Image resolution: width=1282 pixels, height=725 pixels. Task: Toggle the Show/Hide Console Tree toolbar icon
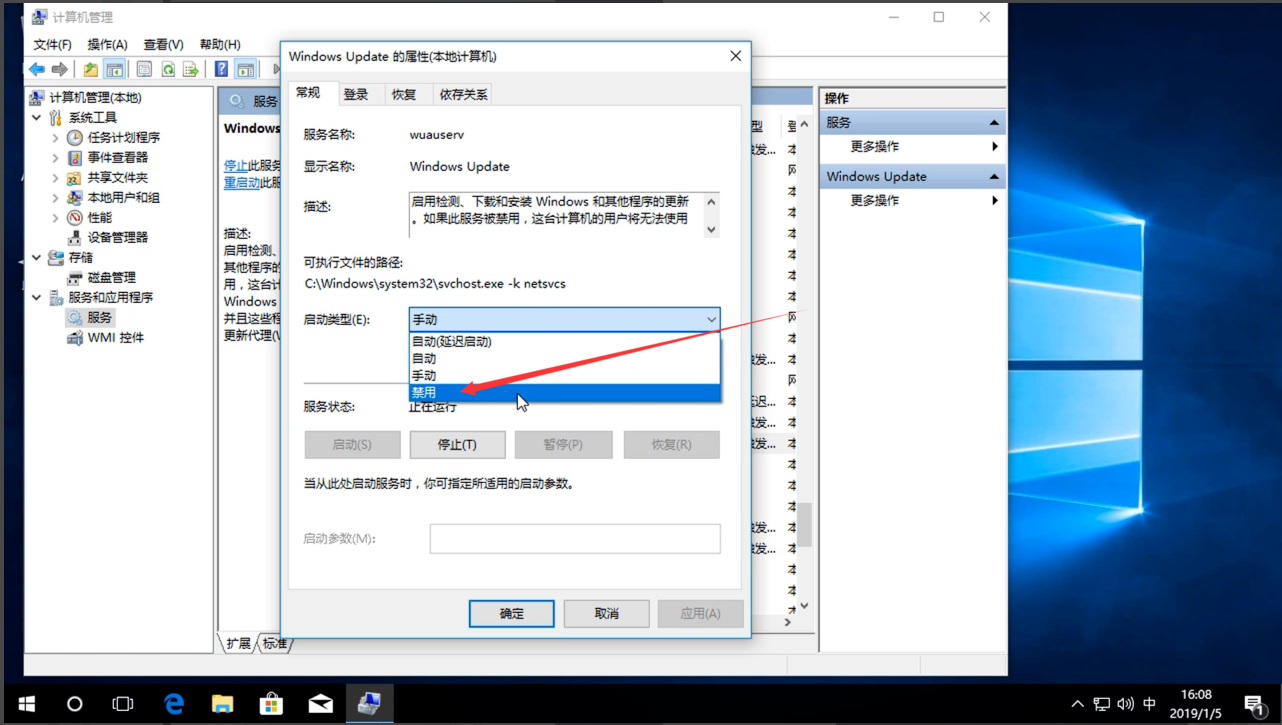(113, 68)
